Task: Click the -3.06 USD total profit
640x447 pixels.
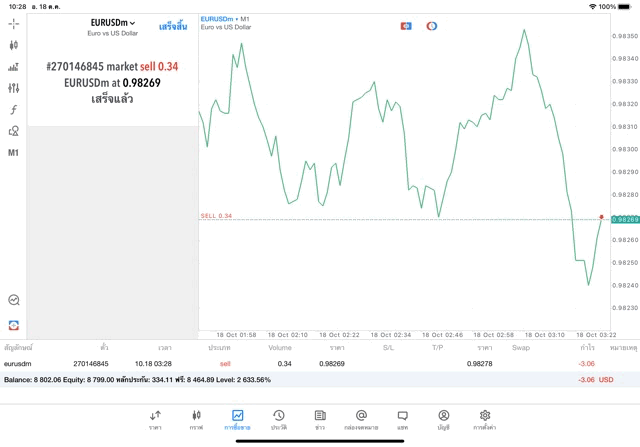Action: coord(596,380)
